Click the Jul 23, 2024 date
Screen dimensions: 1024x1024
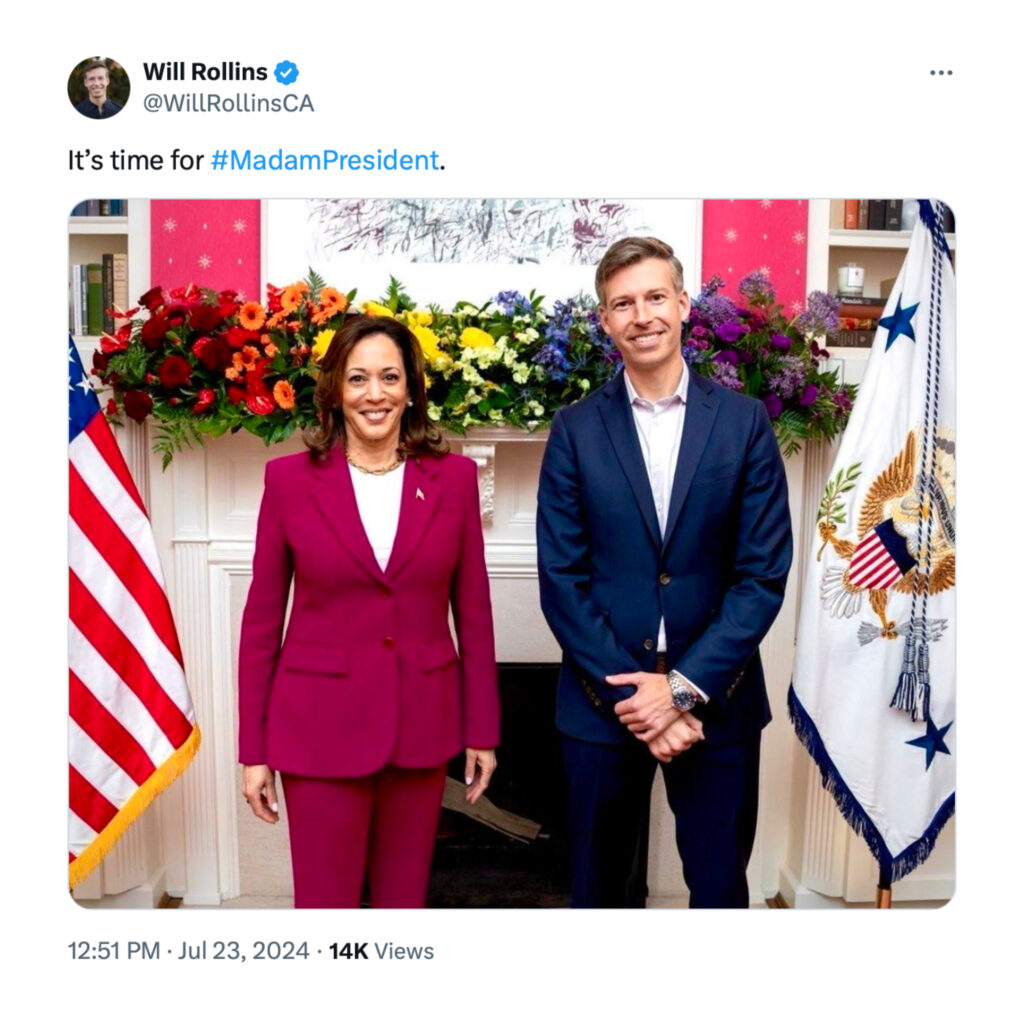(244, 951)
